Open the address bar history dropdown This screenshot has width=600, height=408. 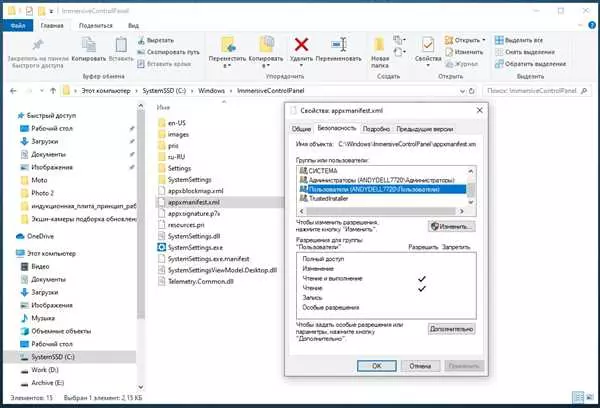[x=462, y=91]
